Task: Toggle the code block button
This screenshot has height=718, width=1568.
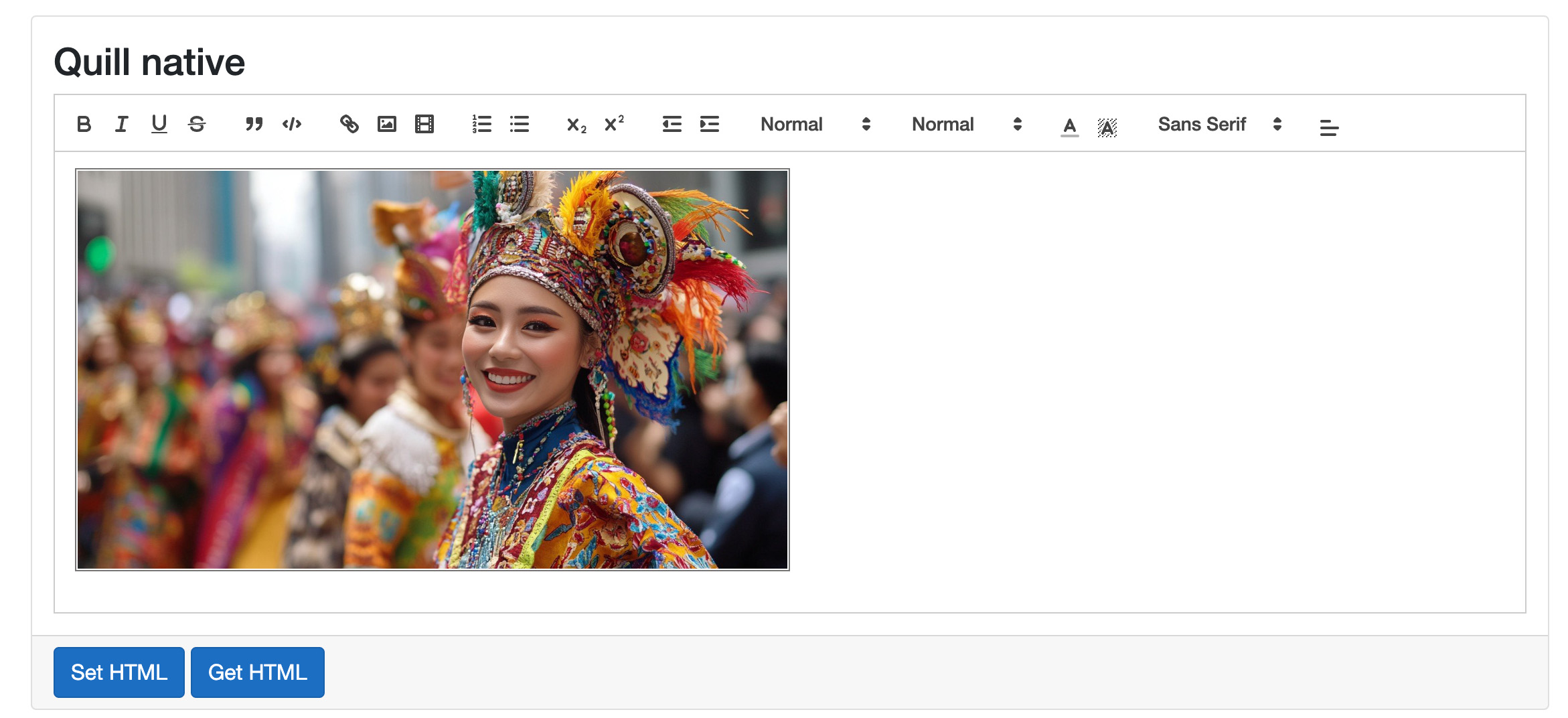Action: [291, 124]
